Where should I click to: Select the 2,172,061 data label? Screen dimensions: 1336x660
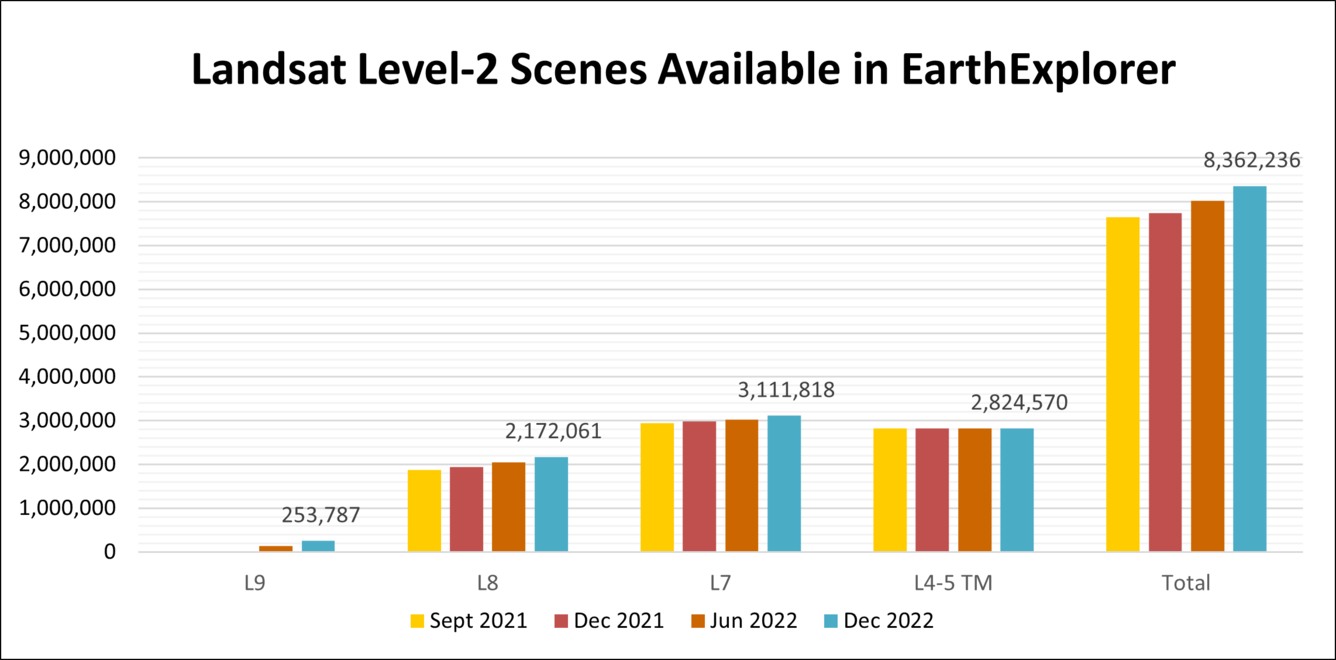[x=553, y=432]
